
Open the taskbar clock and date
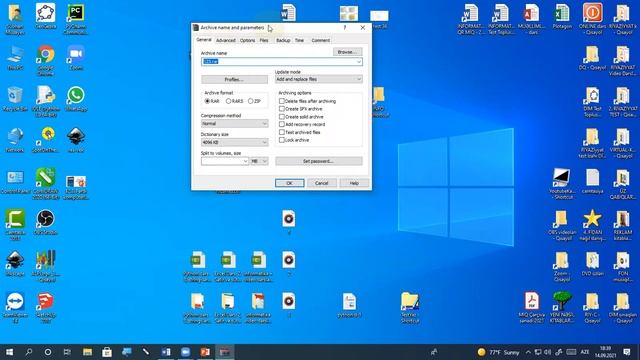click(605, 352)
